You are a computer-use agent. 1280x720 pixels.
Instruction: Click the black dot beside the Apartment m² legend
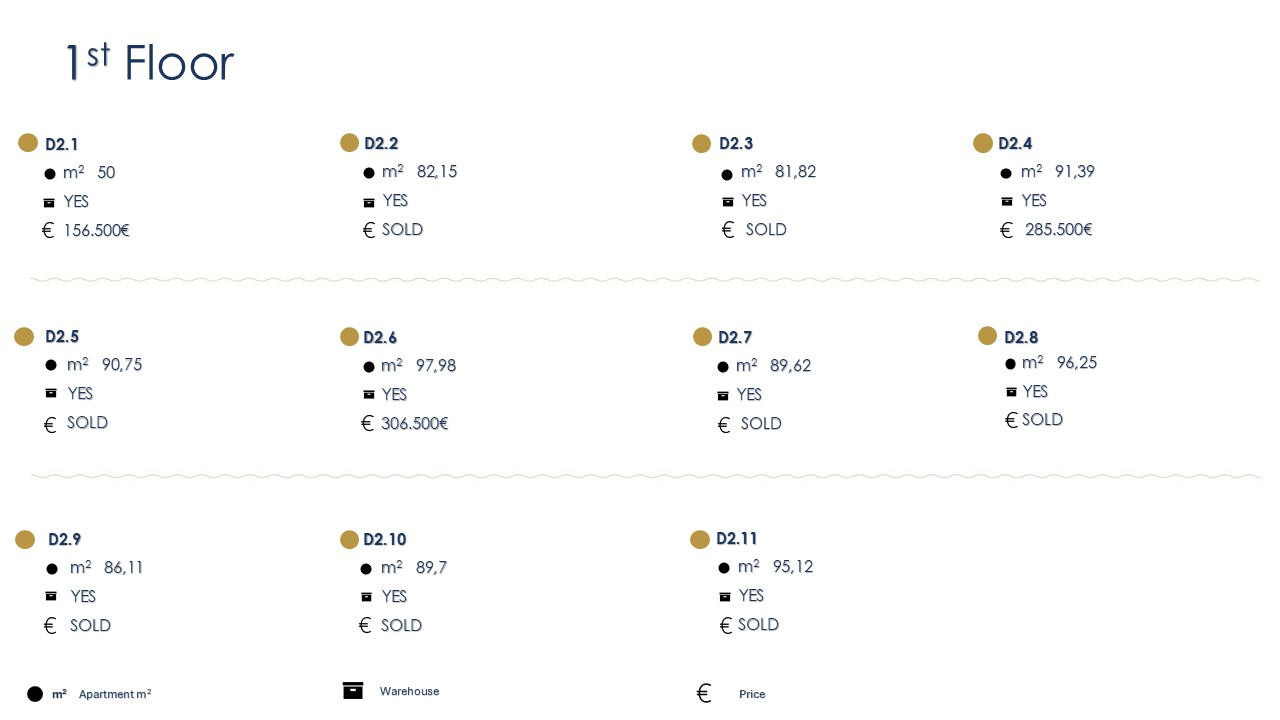coord(35,694)
